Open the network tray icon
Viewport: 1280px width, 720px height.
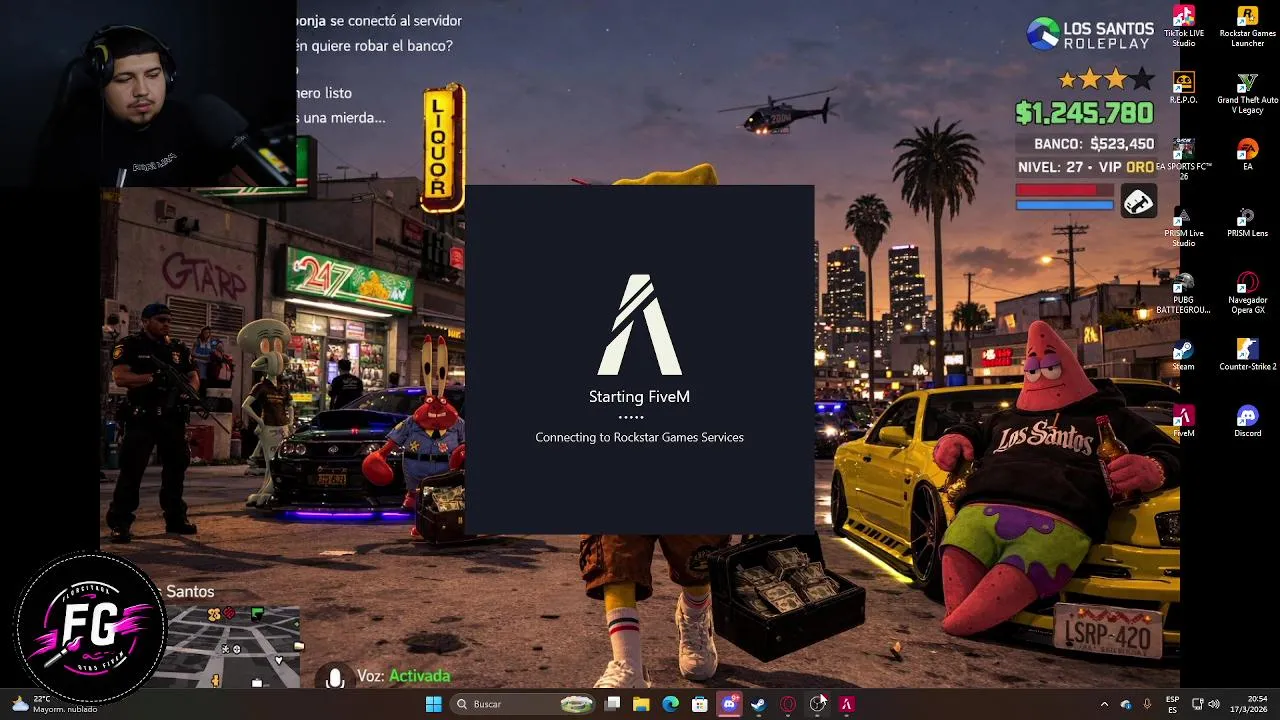(x=1198, y=704)
